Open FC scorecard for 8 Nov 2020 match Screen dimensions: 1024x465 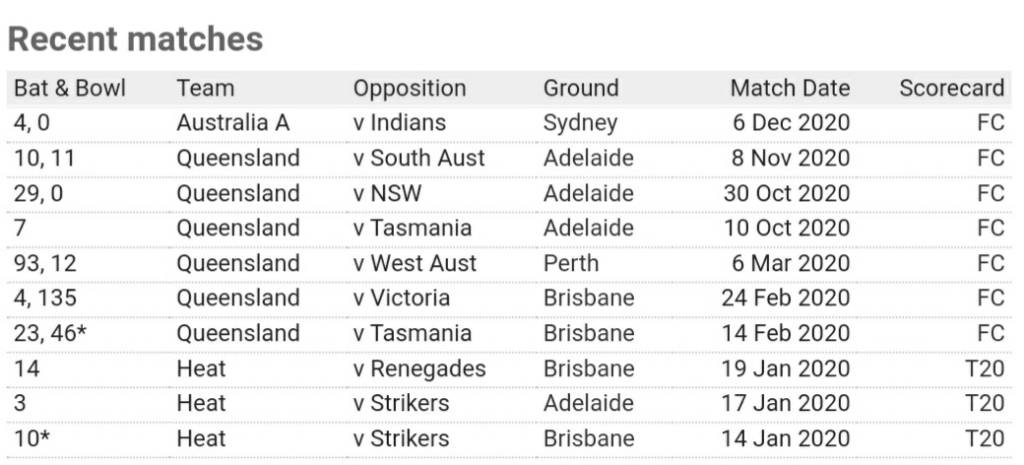pos(991,158)
